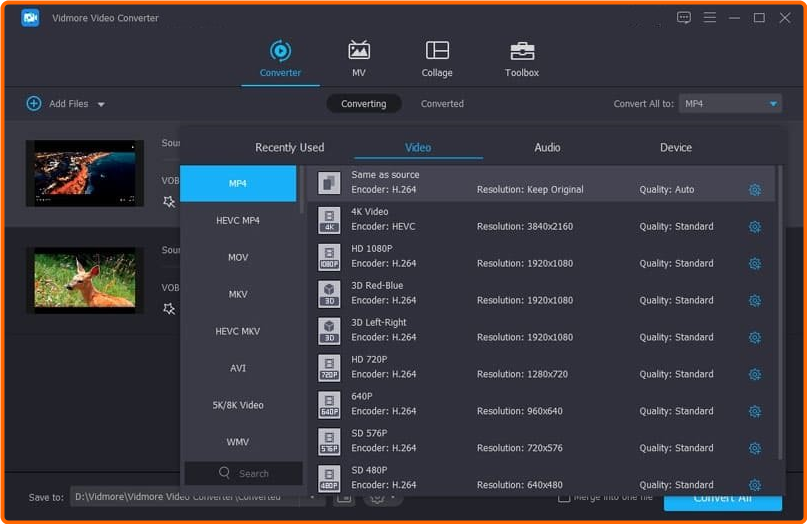Open settings gear for 3D Red-Blue preset
The height and width of the screenshot is (524, 807).
[x=755, y=301]
